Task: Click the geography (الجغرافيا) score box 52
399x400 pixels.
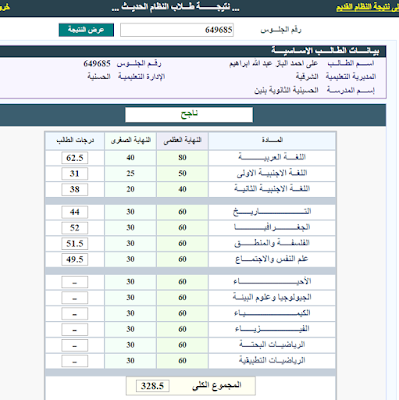Action: 75,228
